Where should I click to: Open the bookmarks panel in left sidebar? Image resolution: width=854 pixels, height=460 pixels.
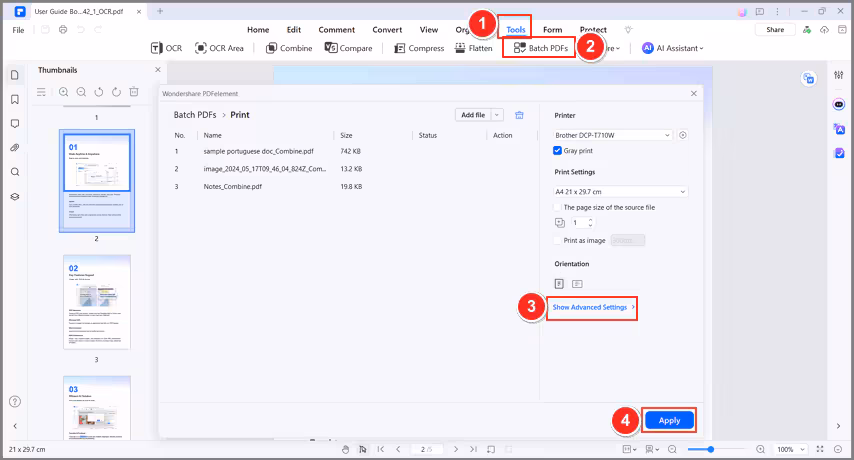click(15, 100)
